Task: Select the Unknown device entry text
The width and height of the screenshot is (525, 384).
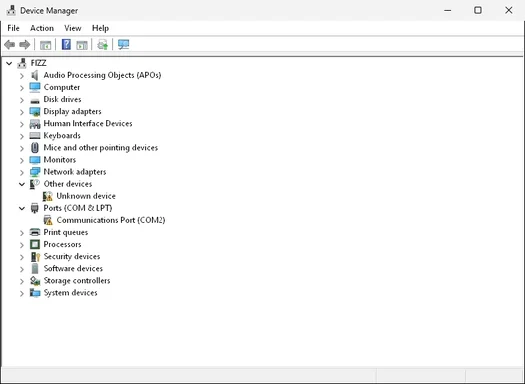Action: 86,196
